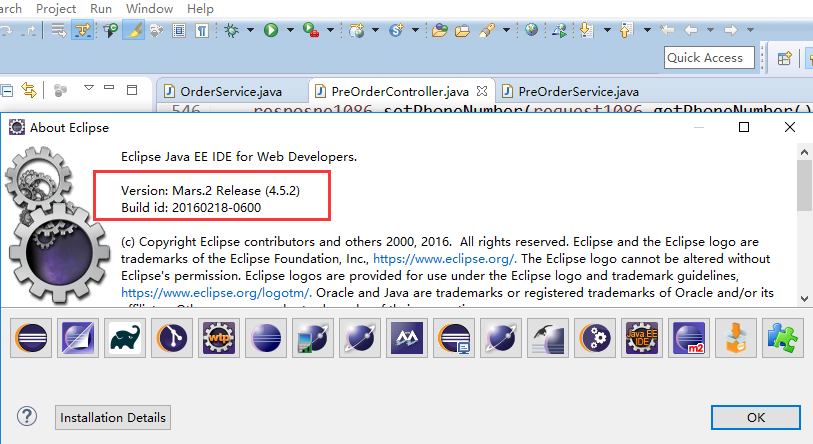Toggle the highlighted Word Wrap toolbar icon
The image size is (813, 444).
point(82,31)
